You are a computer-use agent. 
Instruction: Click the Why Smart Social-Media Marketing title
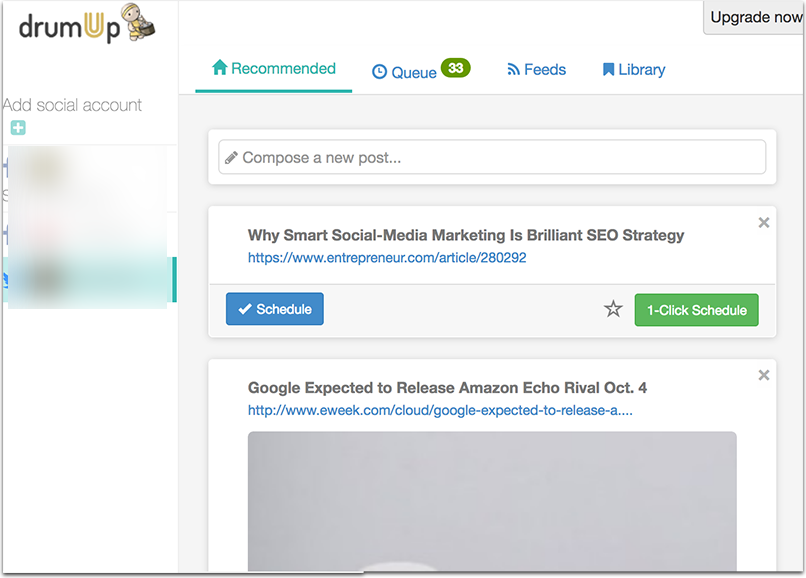coord(466,235)
